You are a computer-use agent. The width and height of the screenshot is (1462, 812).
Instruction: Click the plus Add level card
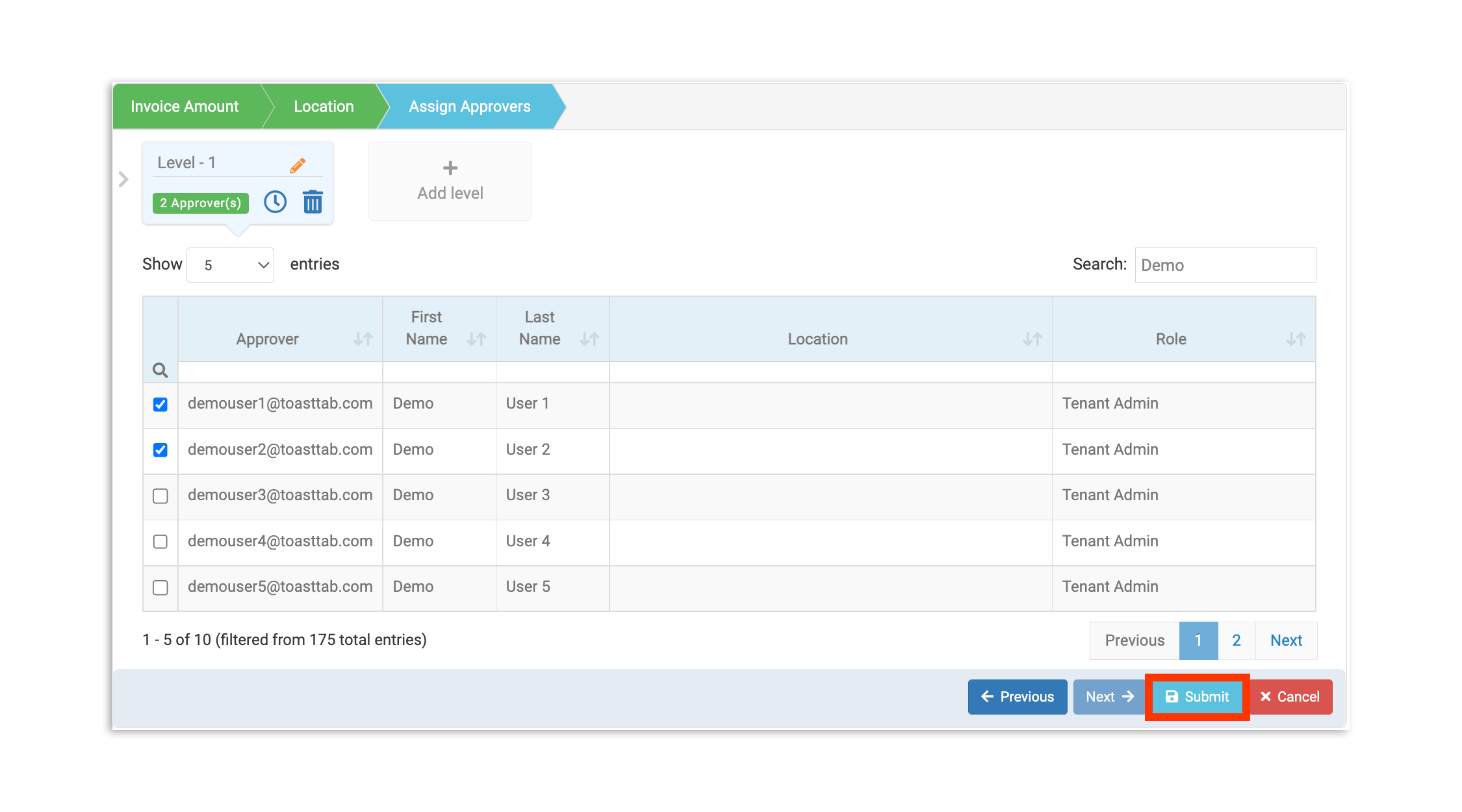click(450, 181)
